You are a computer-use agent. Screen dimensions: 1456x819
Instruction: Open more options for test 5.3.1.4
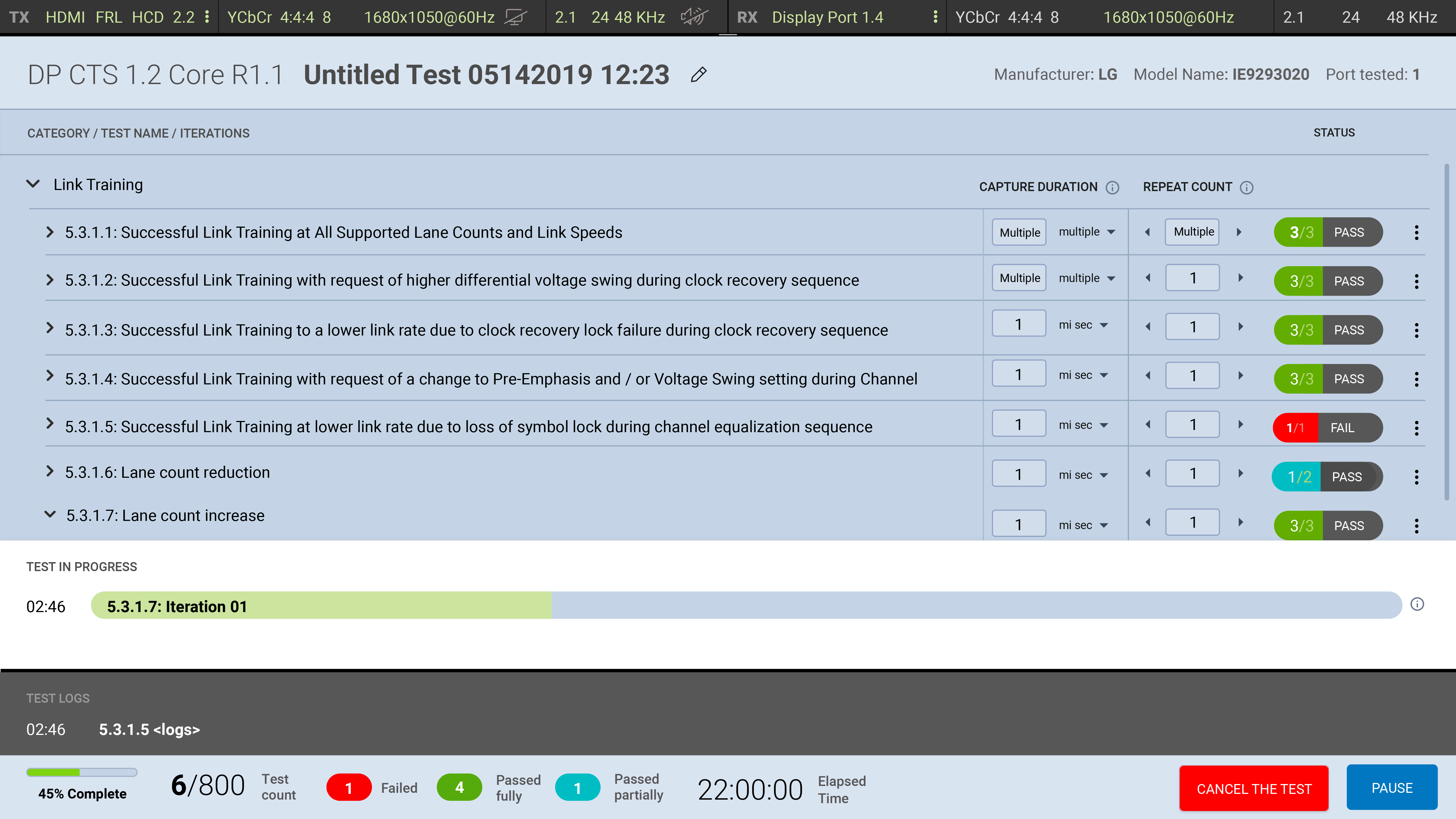pyautogui.click(x=1416, y=379)
